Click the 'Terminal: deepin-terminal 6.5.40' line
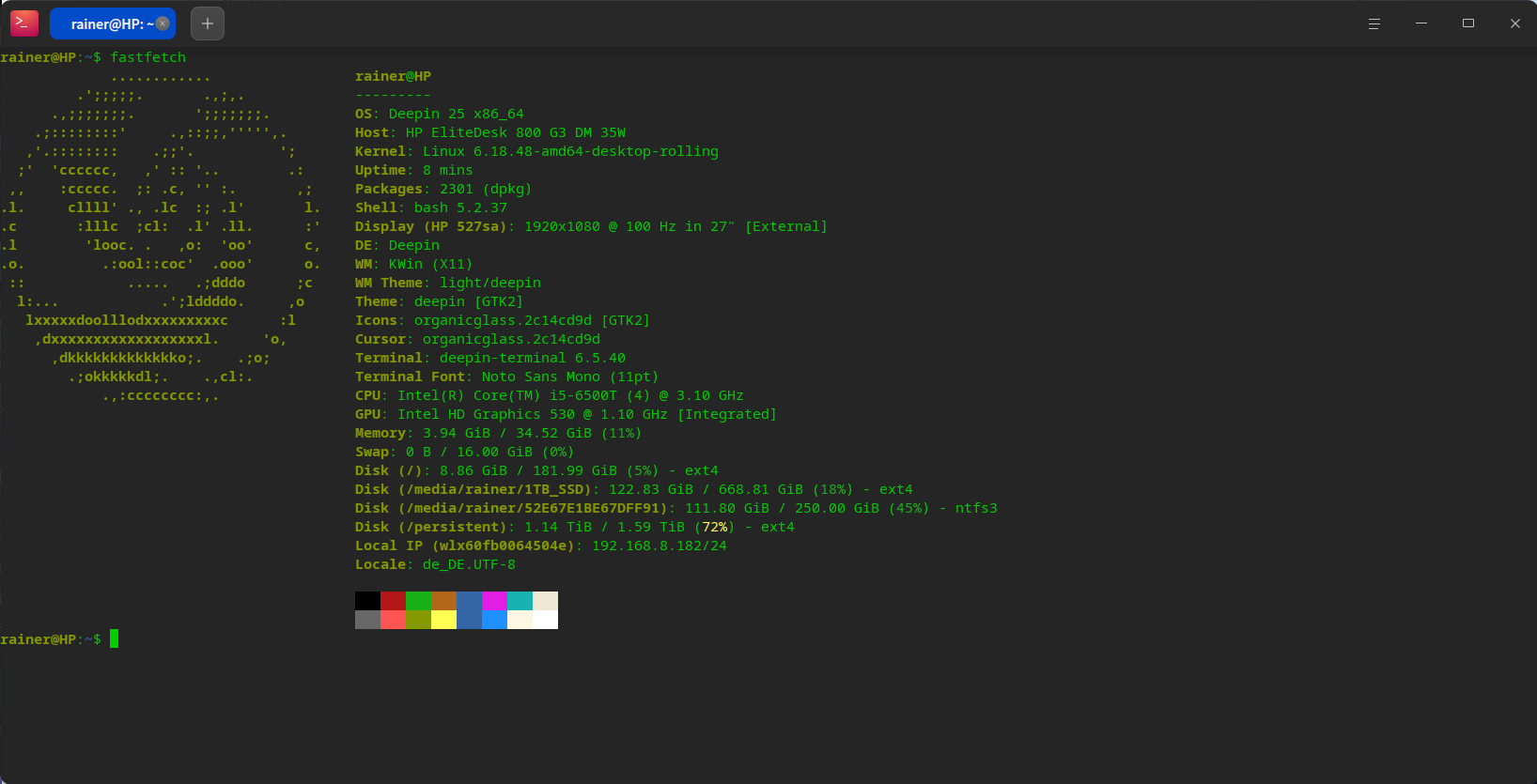The height and width of the screenshot is (784, 1537). point(490,358)
